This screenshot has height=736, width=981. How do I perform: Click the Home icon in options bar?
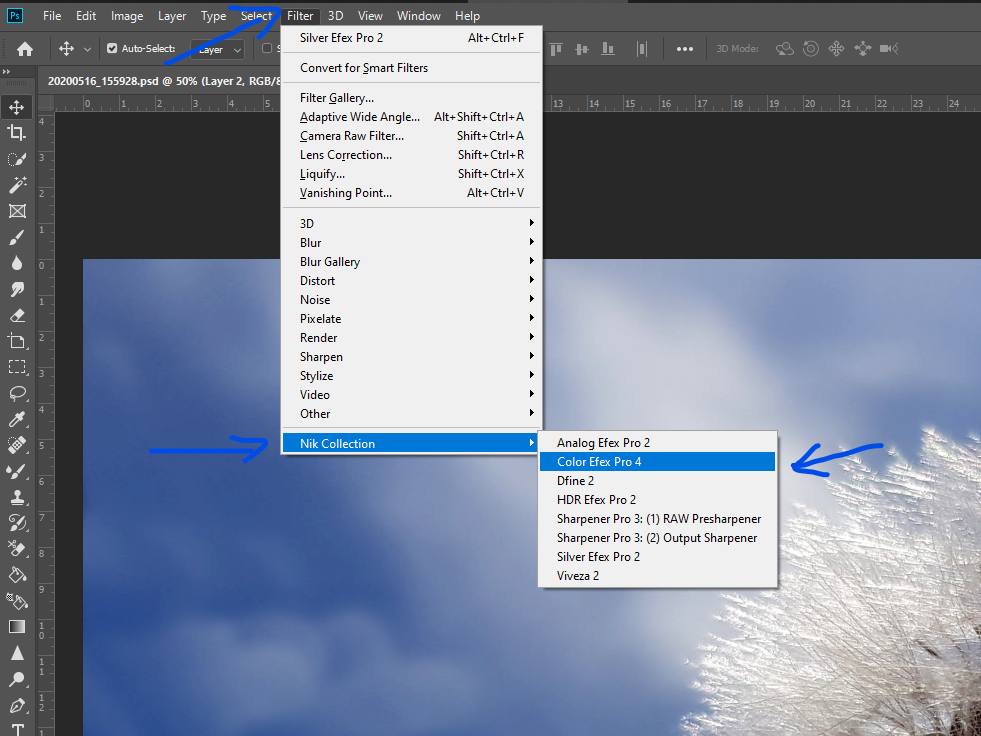point(25,49)
